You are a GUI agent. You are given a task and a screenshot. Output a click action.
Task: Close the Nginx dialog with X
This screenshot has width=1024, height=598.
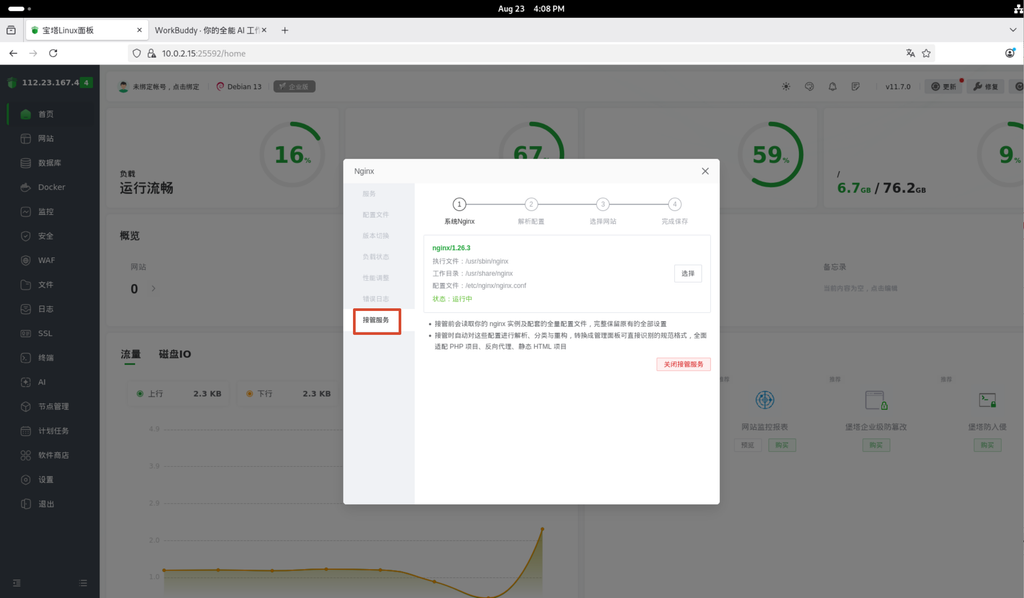[x=705, y=171]
